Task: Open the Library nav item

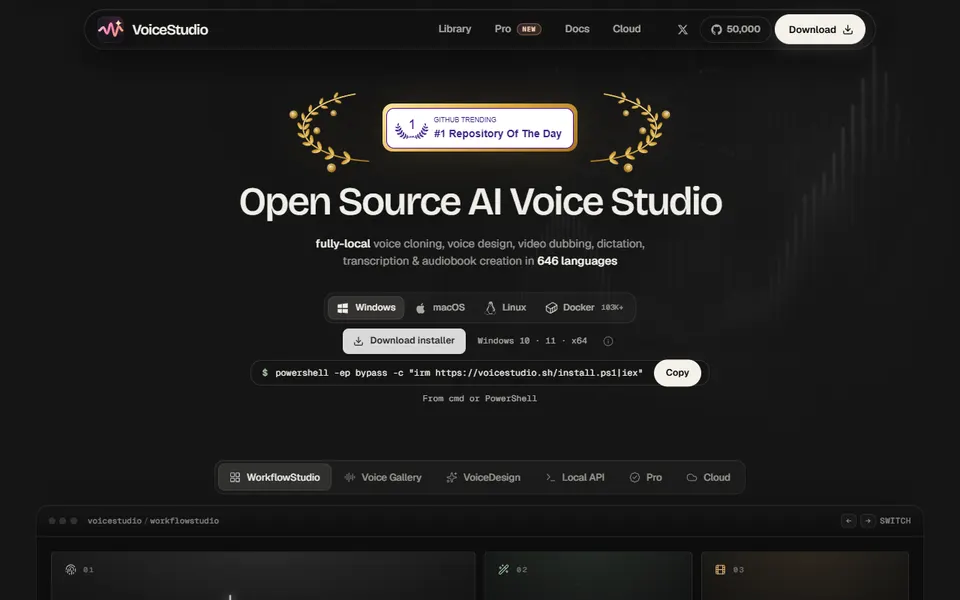Action: coord(454,29)
